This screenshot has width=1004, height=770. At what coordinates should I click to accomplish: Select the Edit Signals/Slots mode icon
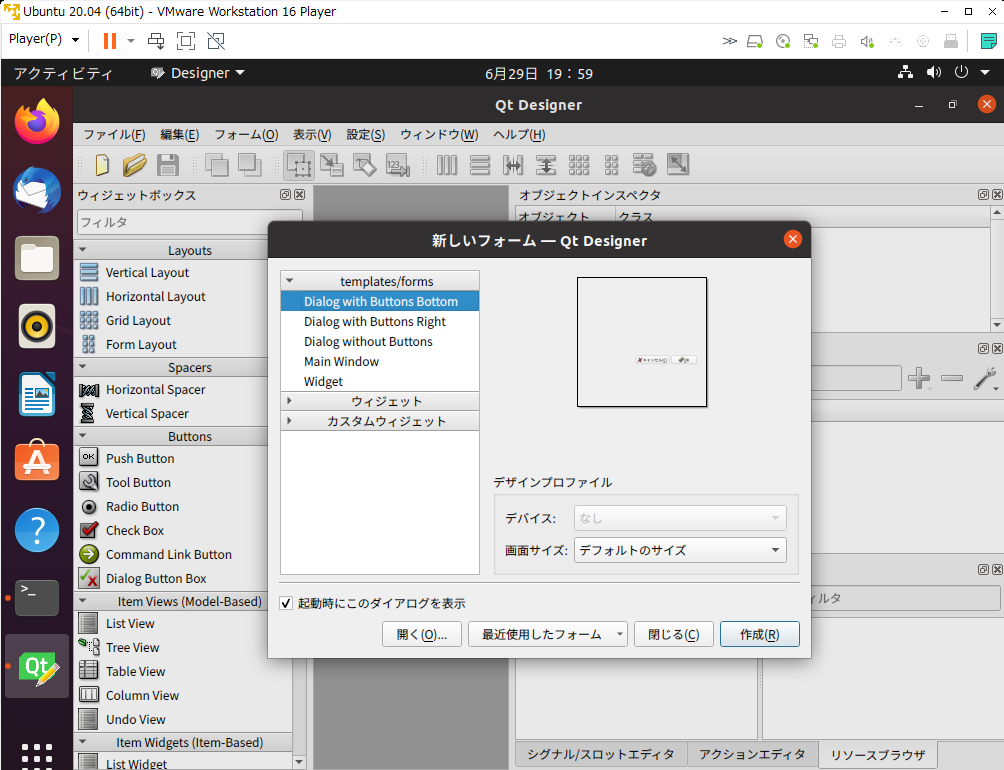click(x=332, y=165)
